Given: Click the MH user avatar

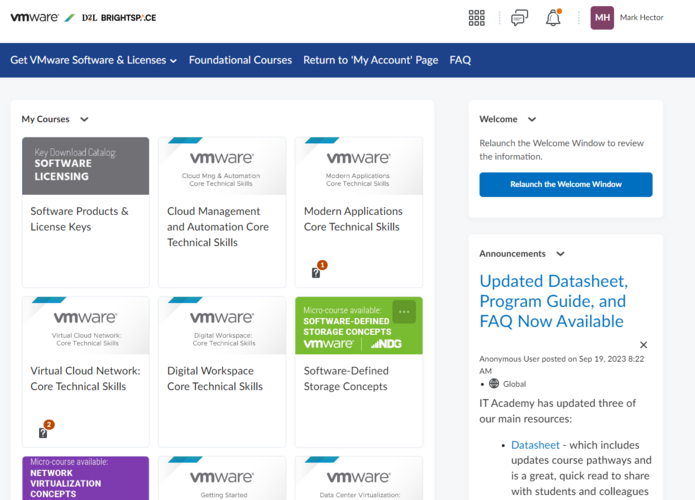Looking at the screenshot, I should 602,18.
